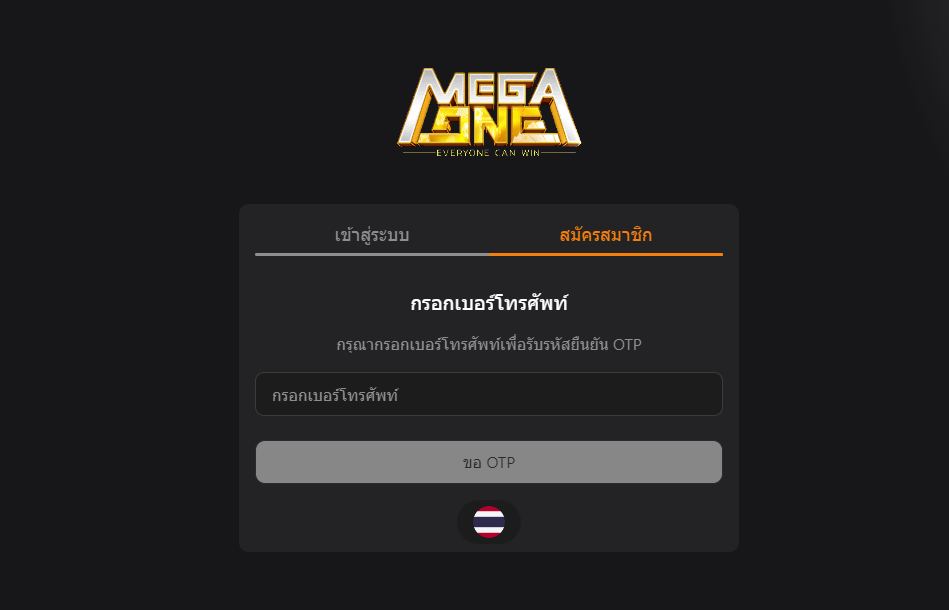
Task: Click the gray underline below เข้าสู่ระบบ
Action: tap(372, 255)
